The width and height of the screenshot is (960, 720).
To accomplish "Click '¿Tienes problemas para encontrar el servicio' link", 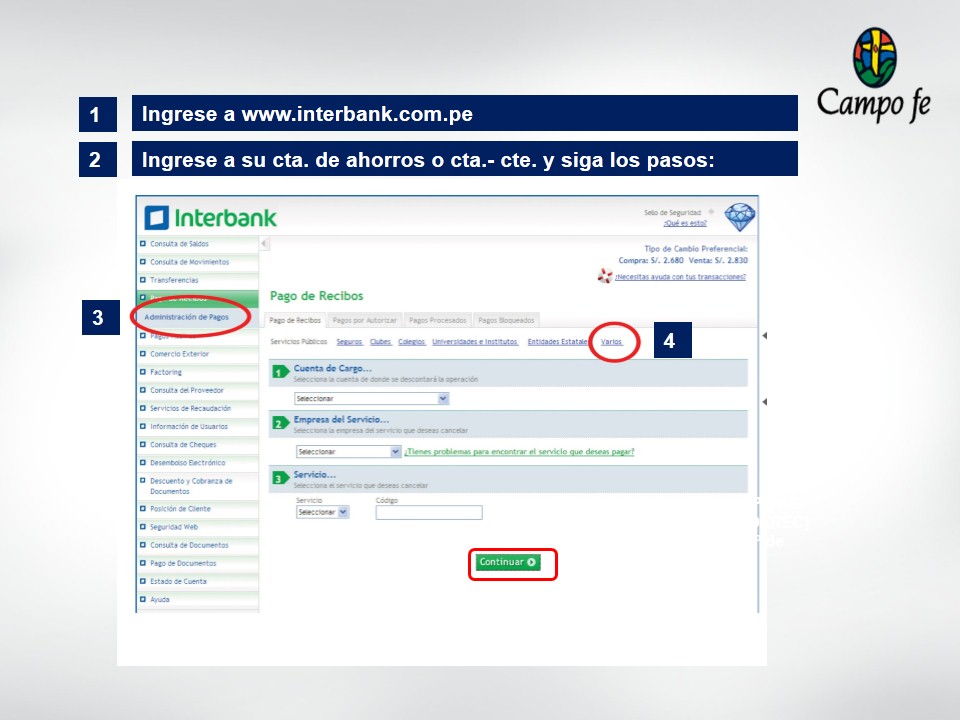I will (519, 452).
